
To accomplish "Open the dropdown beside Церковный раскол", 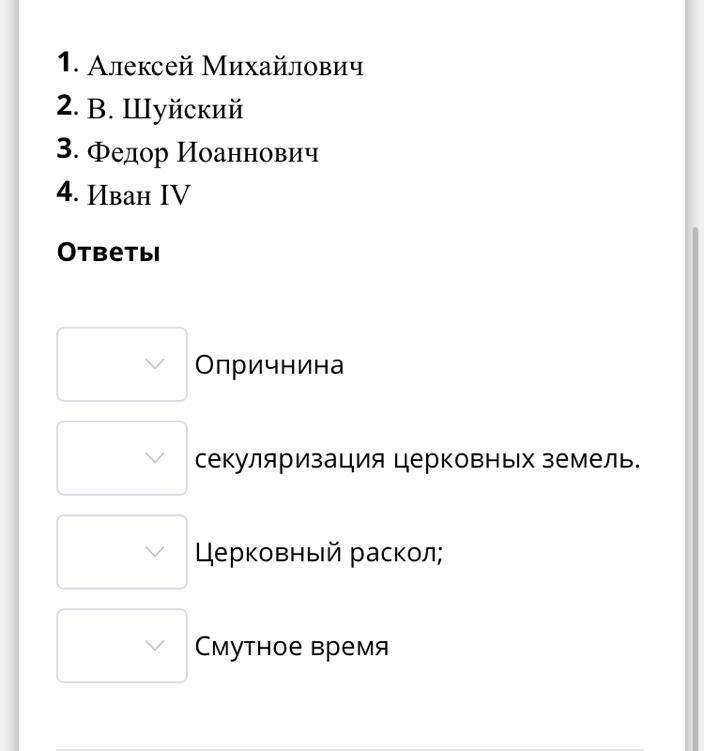I will (x=121, y=552).
